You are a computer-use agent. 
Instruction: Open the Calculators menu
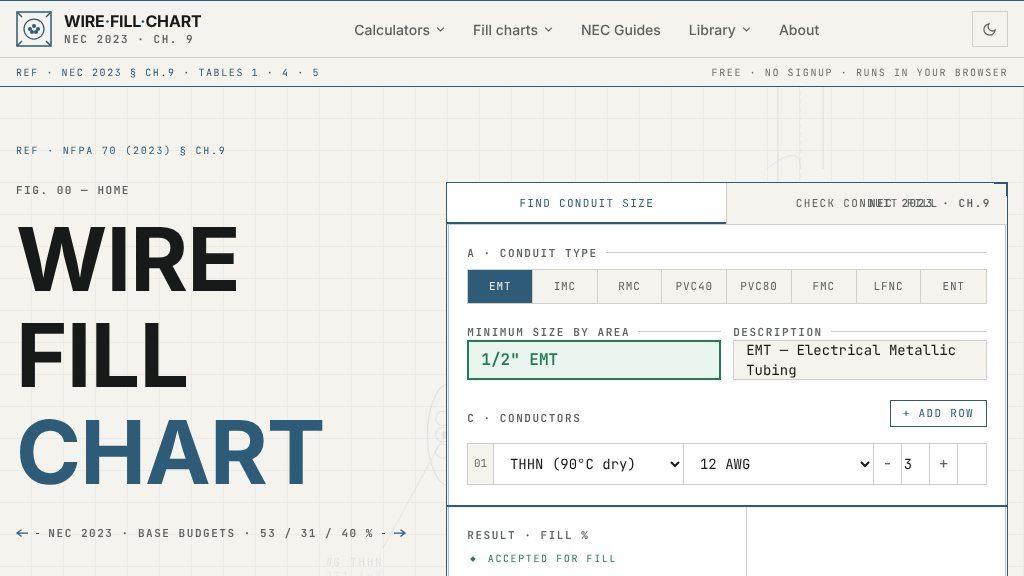[x=399, y=30]
